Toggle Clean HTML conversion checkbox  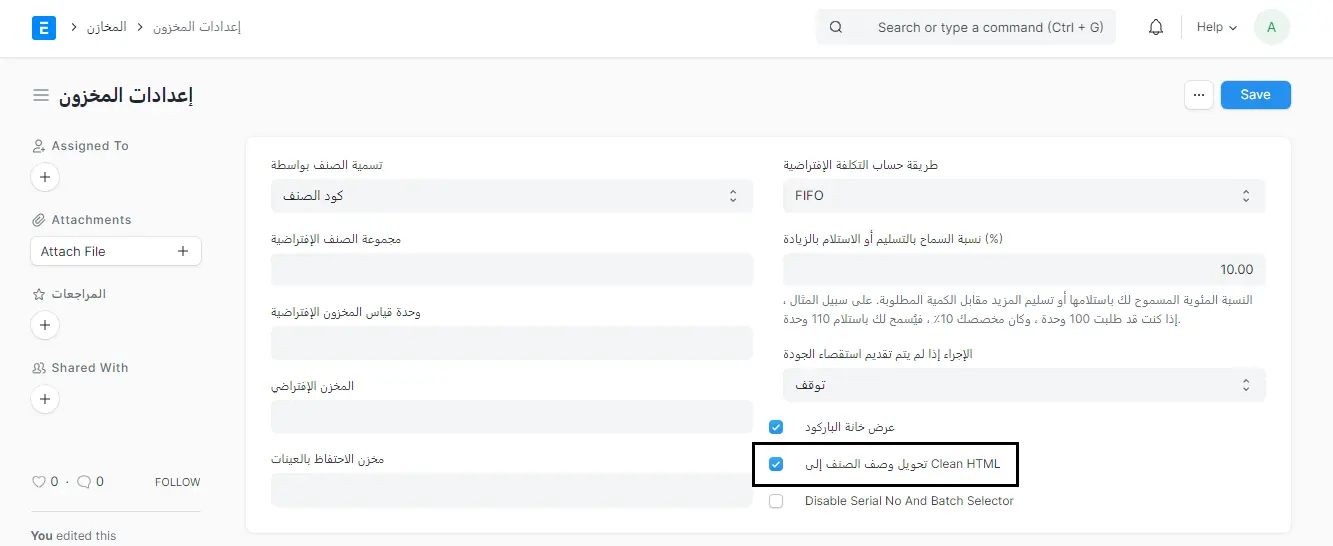click(x=776, y=464)
